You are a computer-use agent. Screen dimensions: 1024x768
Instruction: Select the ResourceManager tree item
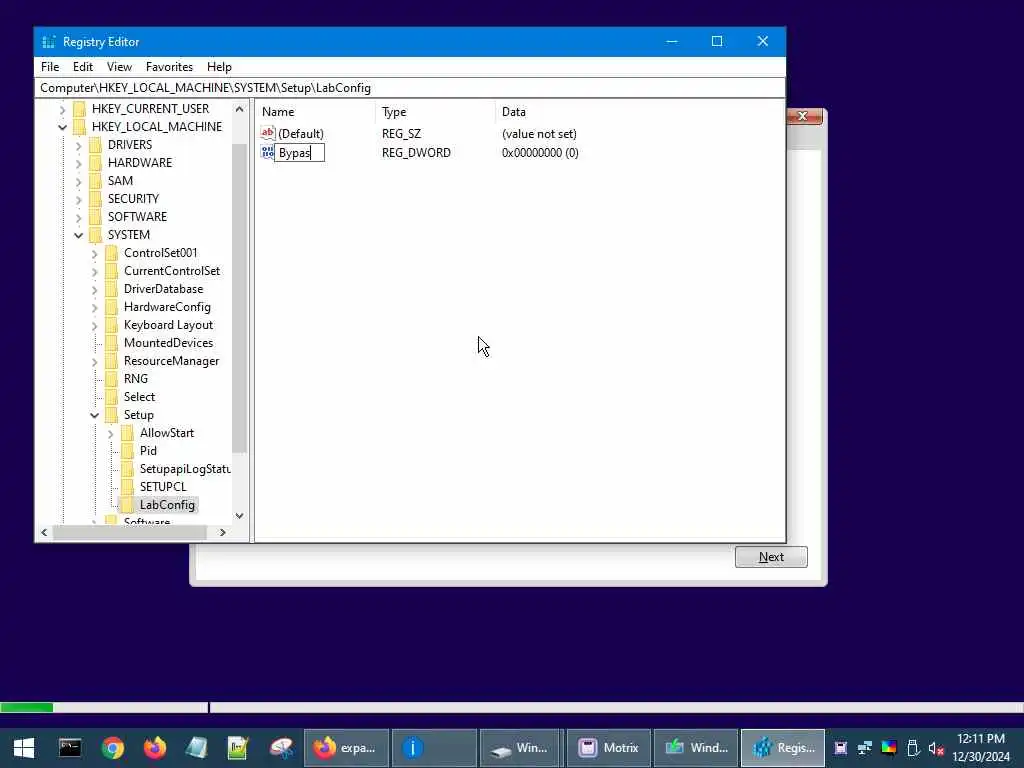tap(171, 360)
